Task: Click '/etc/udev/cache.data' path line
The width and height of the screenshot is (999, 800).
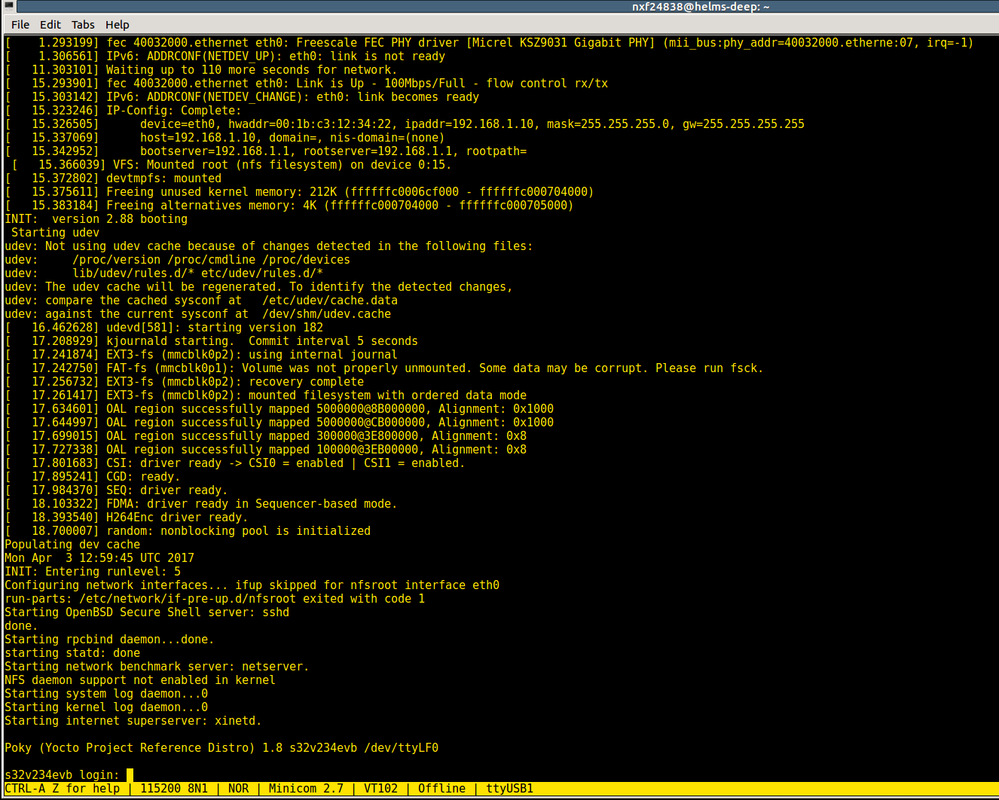Action: point(201,301)
